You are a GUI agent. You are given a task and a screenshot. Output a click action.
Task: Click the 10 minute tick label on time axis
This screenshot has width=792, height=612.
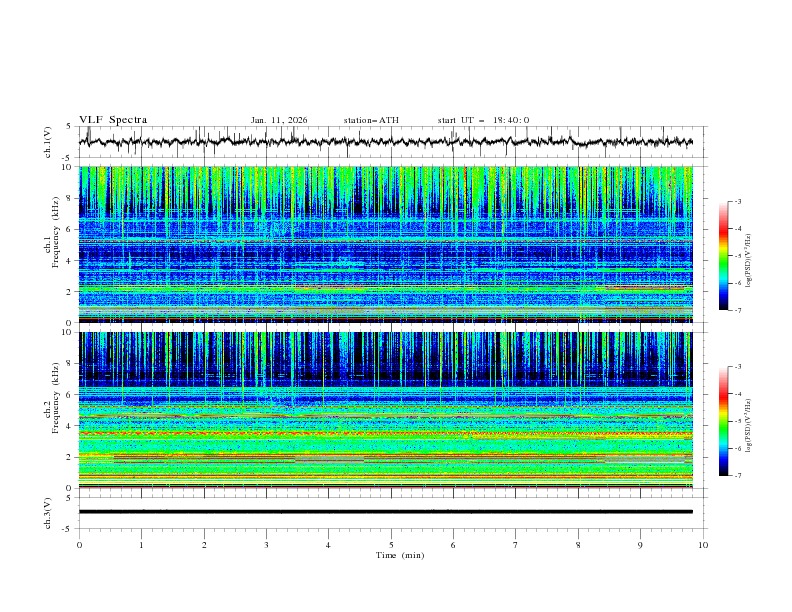[x=703, y=544]
